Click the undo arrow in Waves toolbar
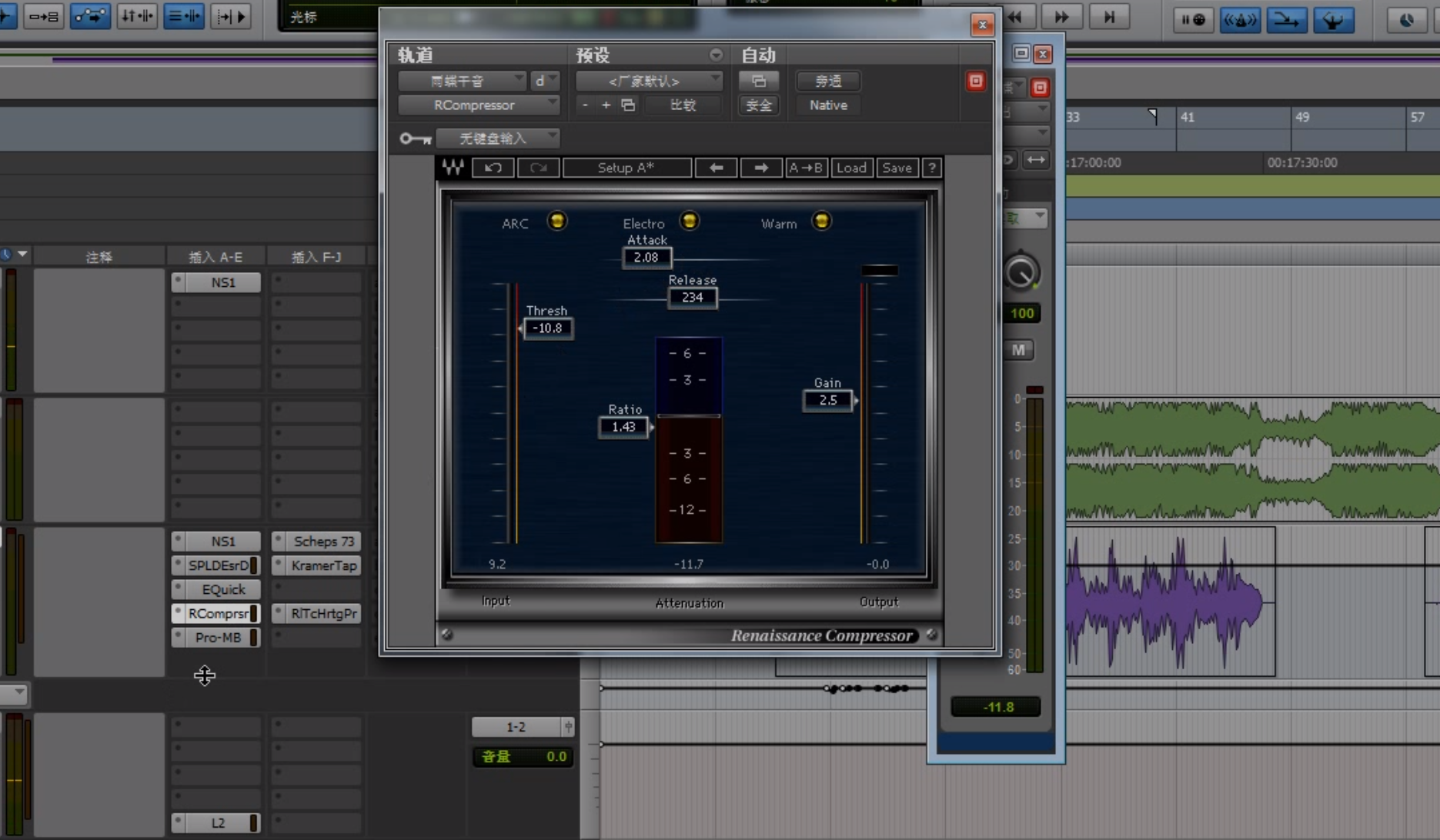The width and height of the screenshot is (1440, 840). [x=493, y=168]
